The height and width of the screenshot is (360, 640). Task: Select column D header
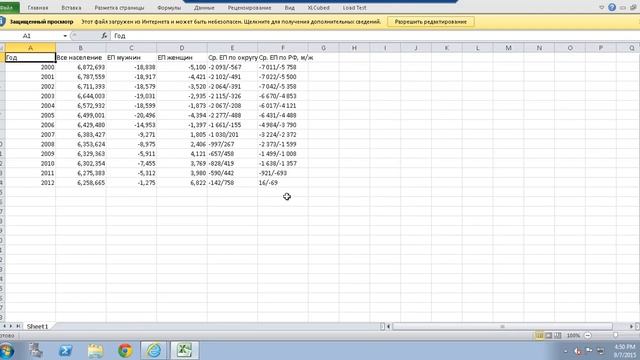click(182, 48)
